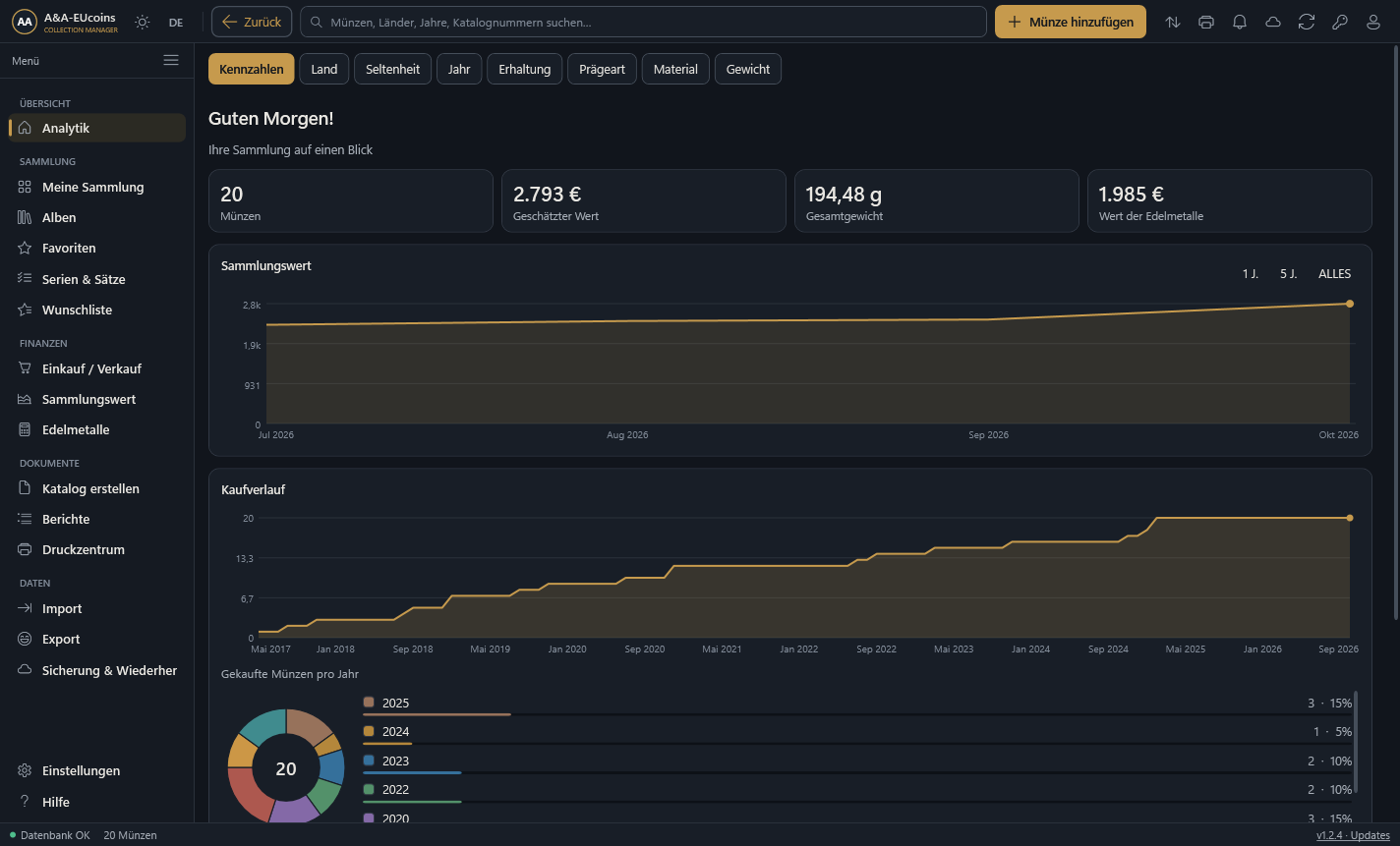Image resolution: width=1400 pixels, height=846 pixels.
Task: Show the Prägeart tab
Action: click(603, 69)
